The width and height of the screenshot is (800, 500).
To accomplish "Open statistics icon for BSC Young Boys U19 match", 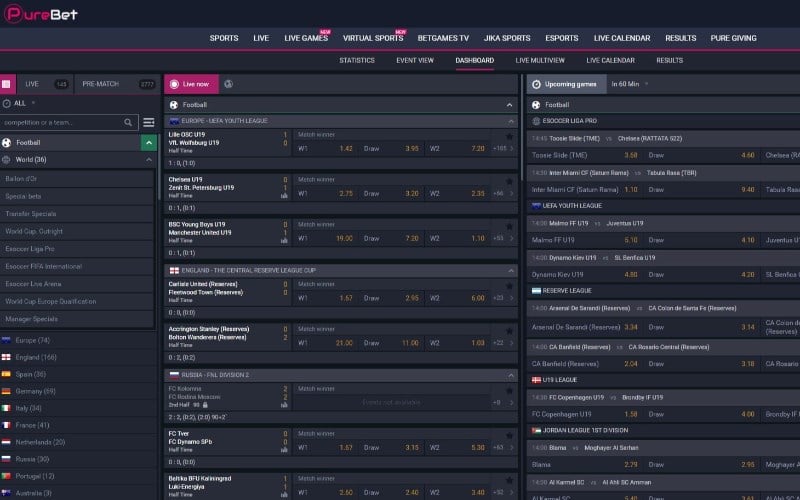I will (x=284, y=240).
